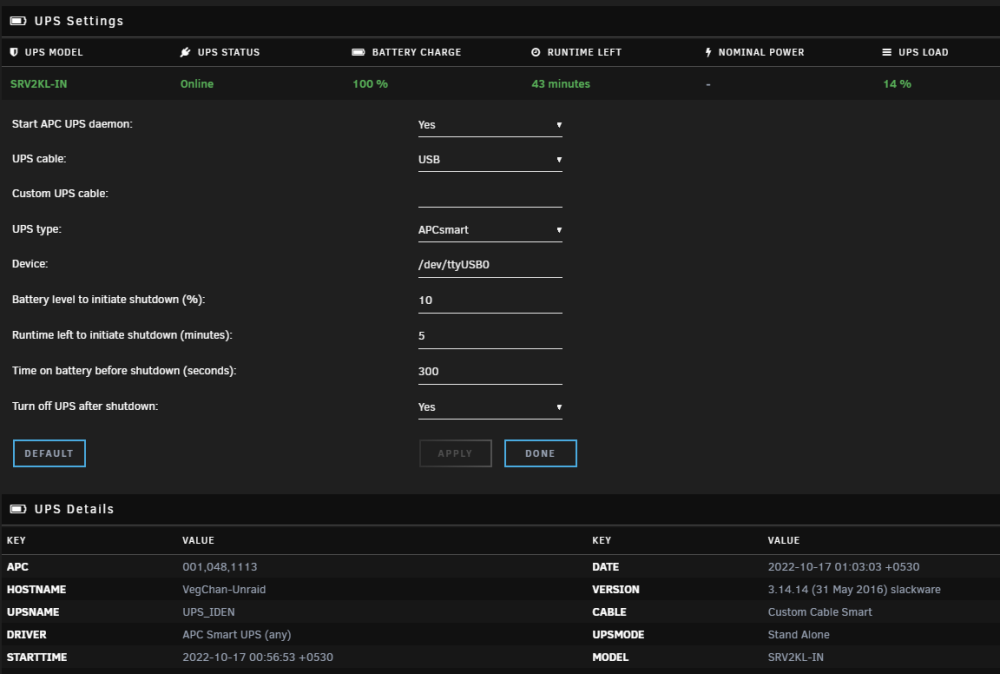Click the MODEL key in UPS Details

click(x=610, y=657)
